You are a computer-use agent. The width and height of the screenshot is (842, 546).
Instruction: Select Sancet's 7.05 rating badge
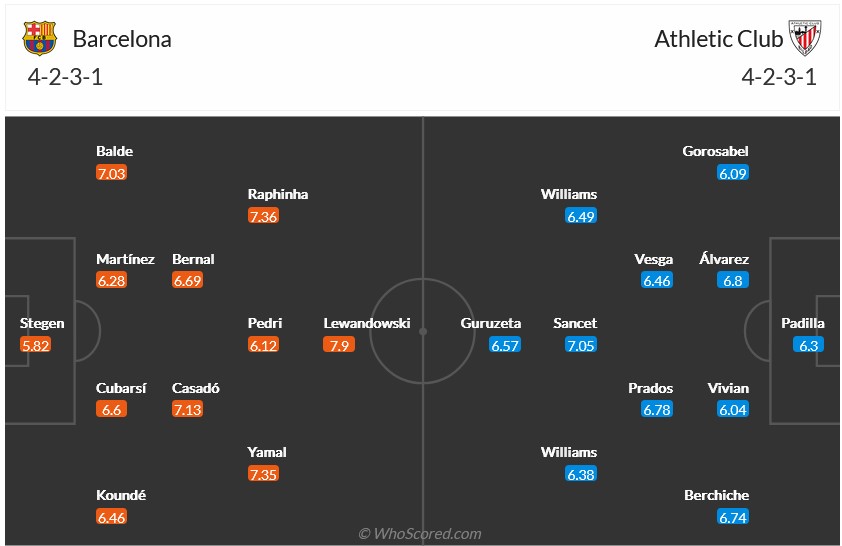[580, 345]
